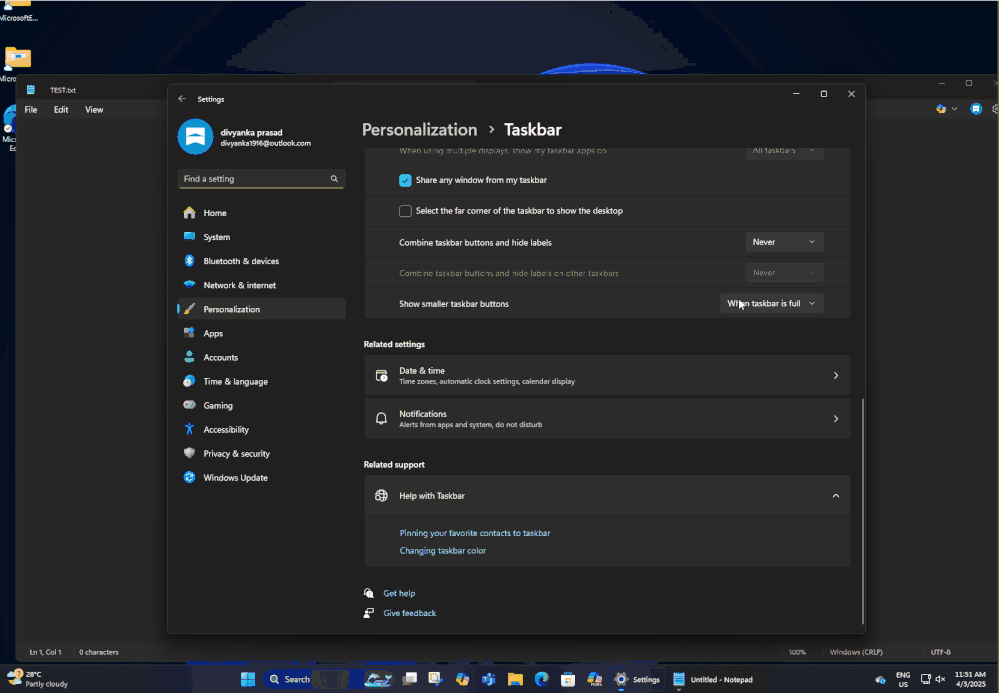The height and width of the screenshot is (693, 999).
Task: Click the Get help link
Action: tap(399, 593)
